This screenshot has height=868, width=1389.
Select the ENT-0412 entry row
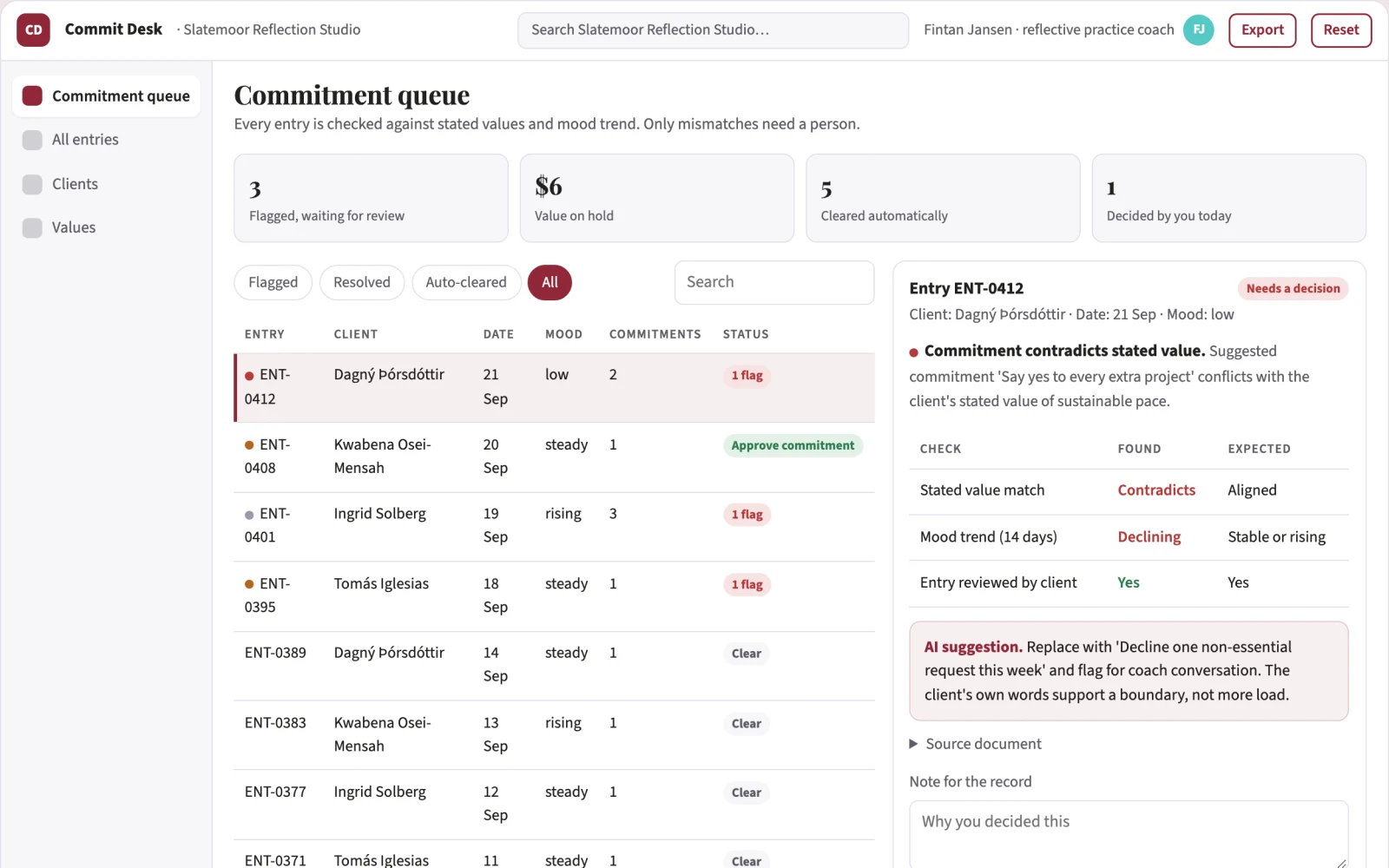[555, 387]
